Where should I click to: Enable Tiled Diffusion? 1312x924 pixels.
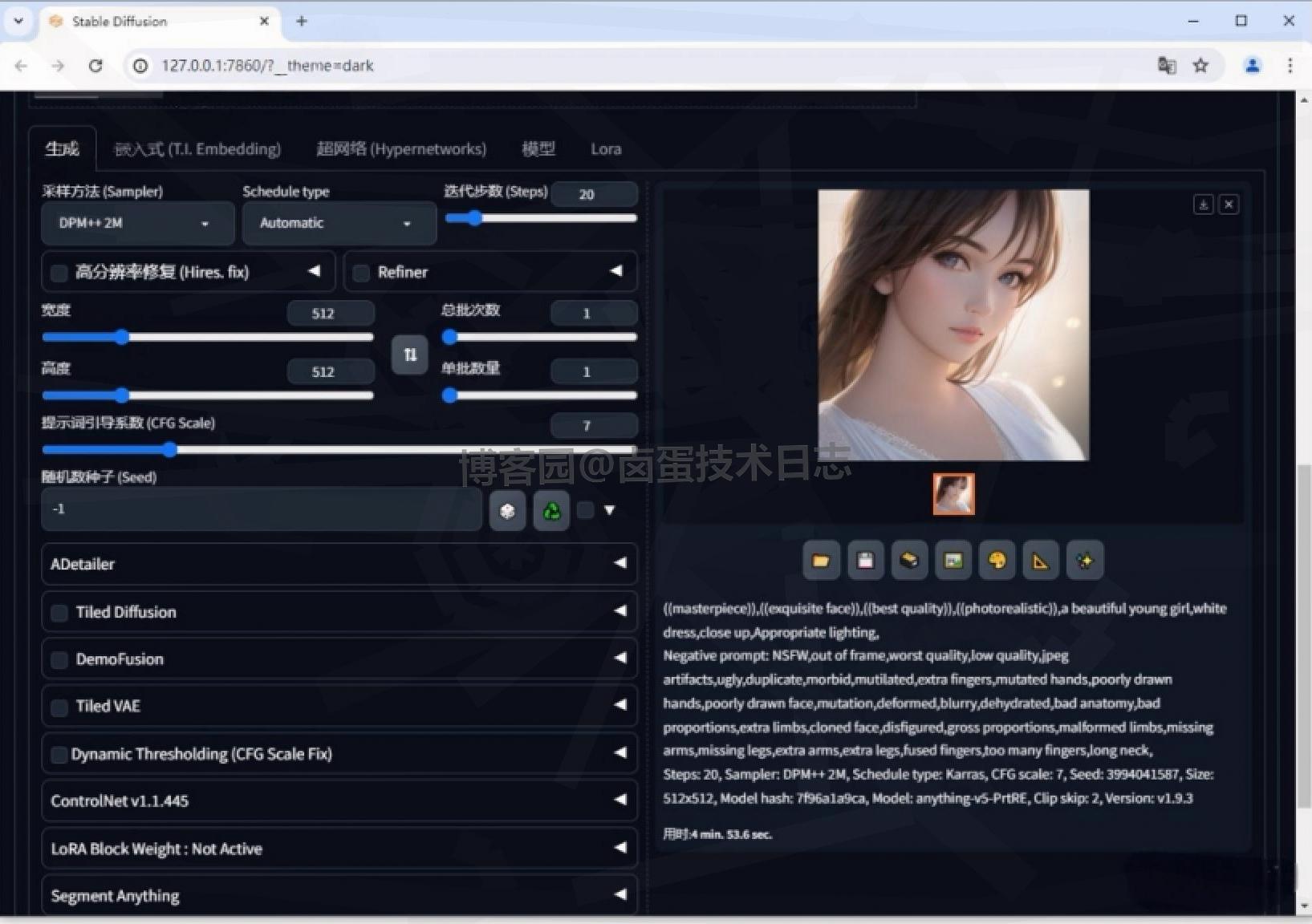(59, 613)
